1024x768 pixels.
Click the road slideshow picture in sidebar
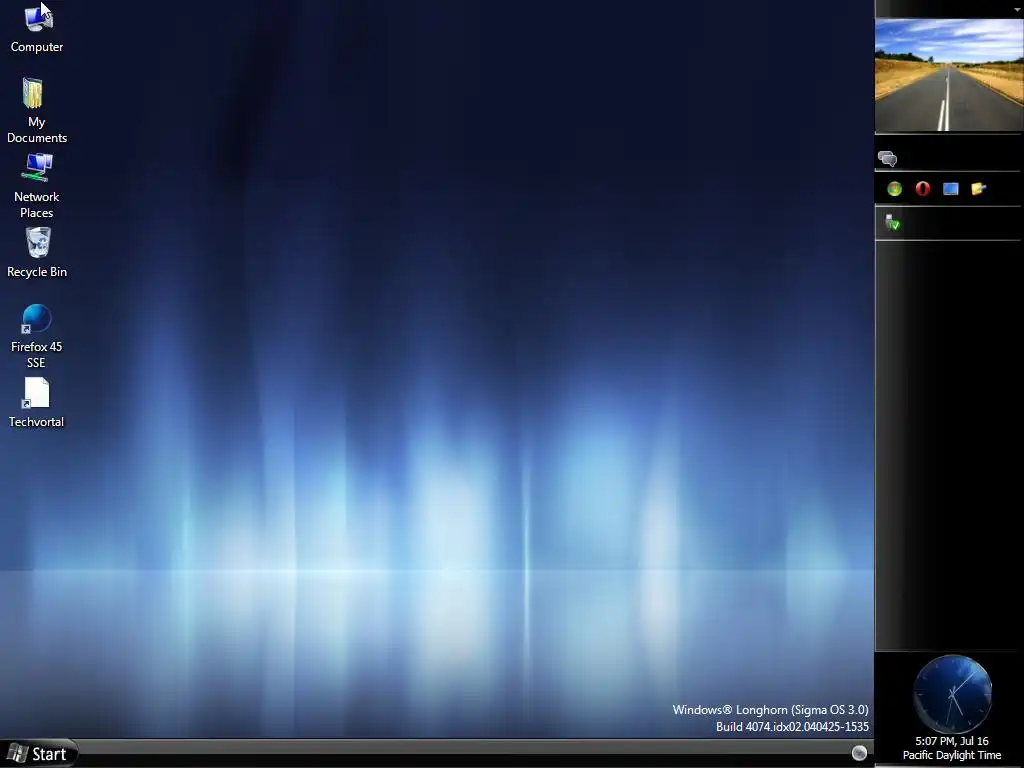[950, 74]
